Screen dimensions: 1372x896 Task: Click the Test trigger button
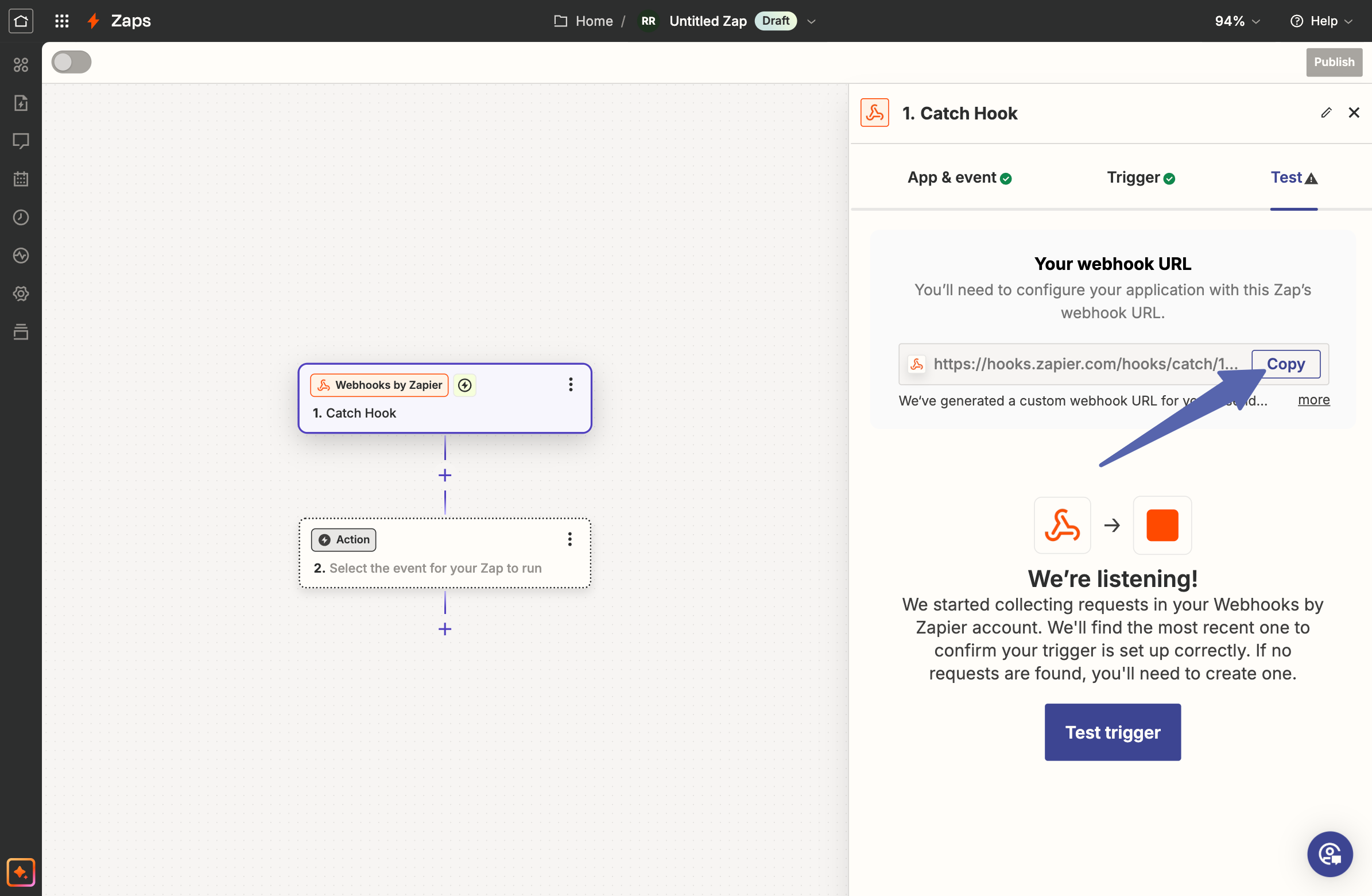click(1112, 732)
